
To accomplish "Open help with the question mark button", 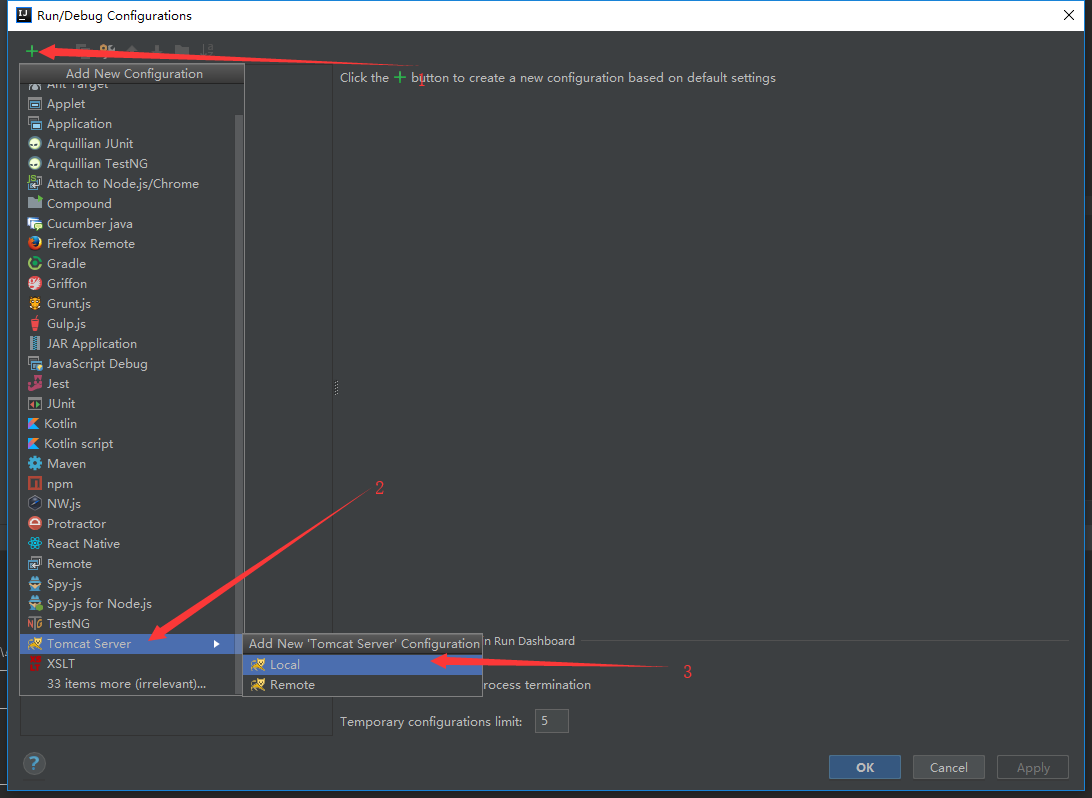I will coord(34,764).
